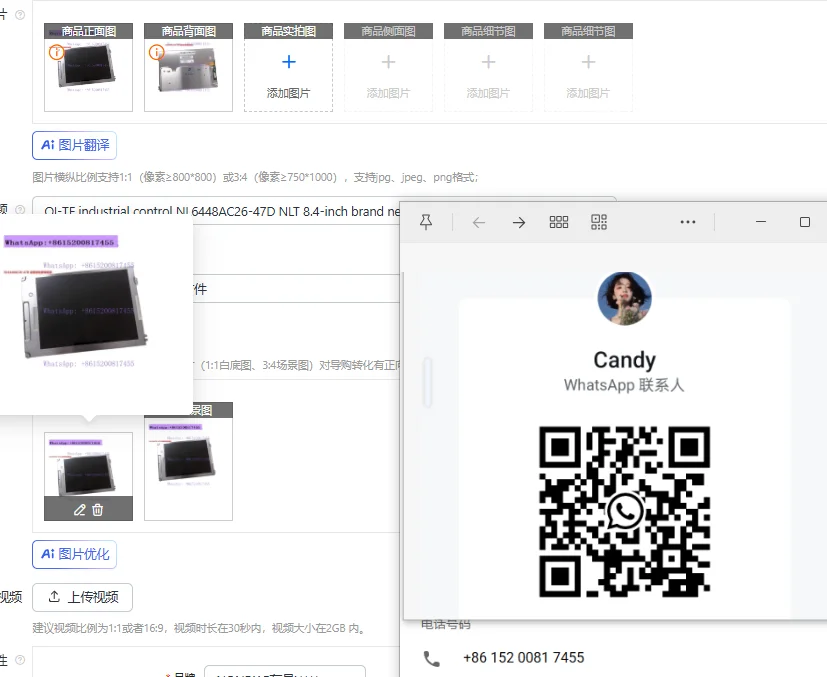This screenshot has width=827, height=677.
Task: Open the three-dot more options menu
Action: tap(688, 222)
